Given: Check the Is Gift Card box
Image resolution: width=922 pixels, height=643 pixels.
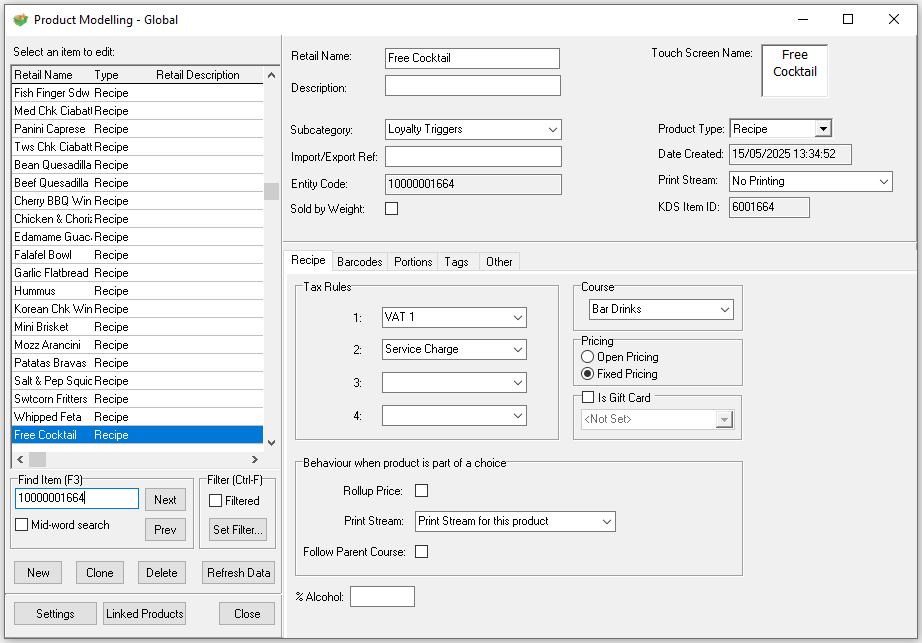Looking at the screenshot, I should [x=588, y=397].
